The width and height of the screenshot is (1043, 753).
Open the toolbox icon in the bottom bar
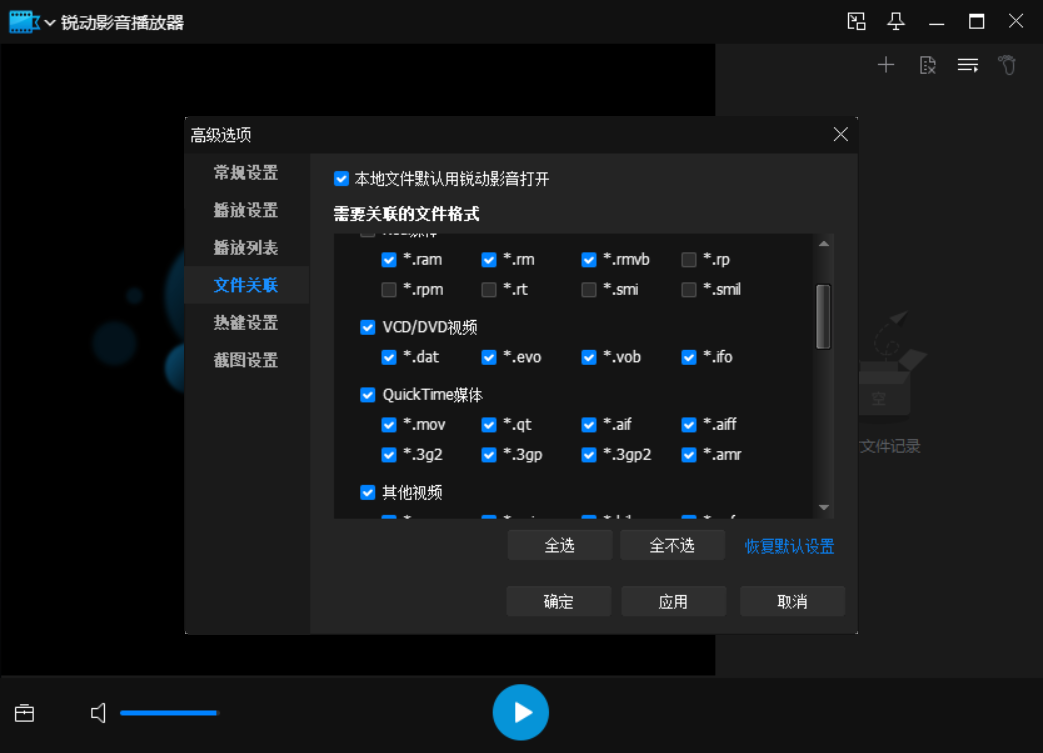25,713
